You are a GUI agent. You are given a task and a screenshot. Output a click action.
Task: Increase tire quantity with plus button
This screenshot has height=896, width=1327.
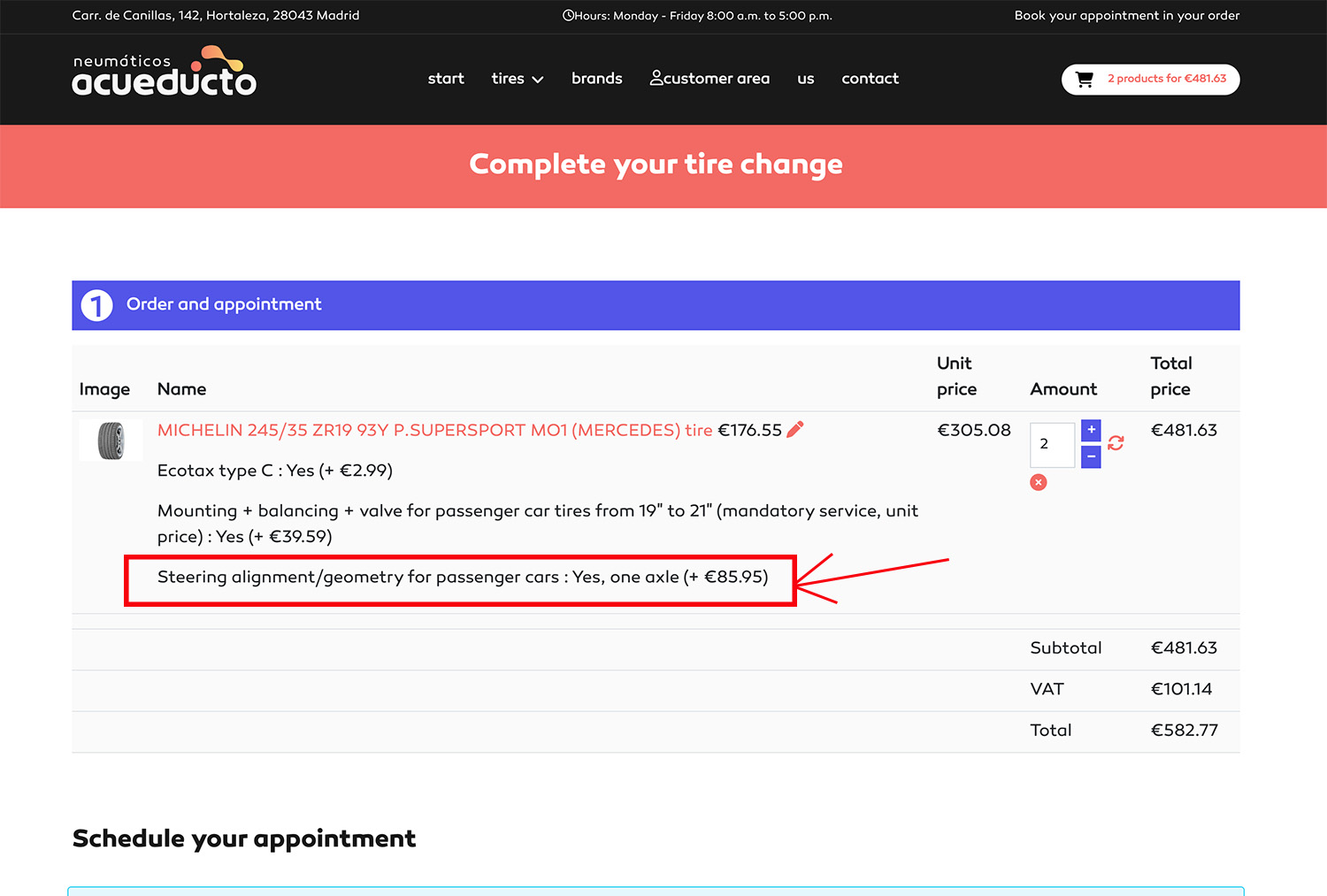pyautogui.click(x=1091, y=430)
